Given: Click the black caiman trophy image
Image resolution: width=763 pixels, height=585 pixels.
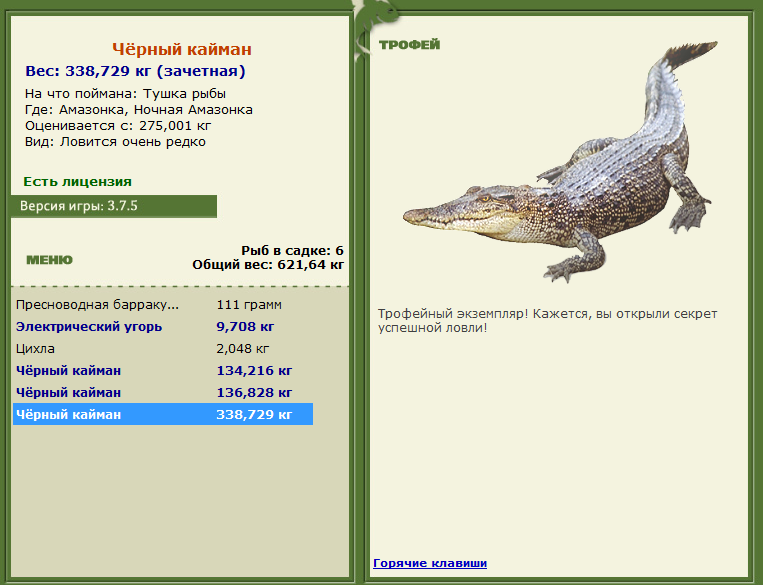Looking at the screenshot, I should (560, 162).
